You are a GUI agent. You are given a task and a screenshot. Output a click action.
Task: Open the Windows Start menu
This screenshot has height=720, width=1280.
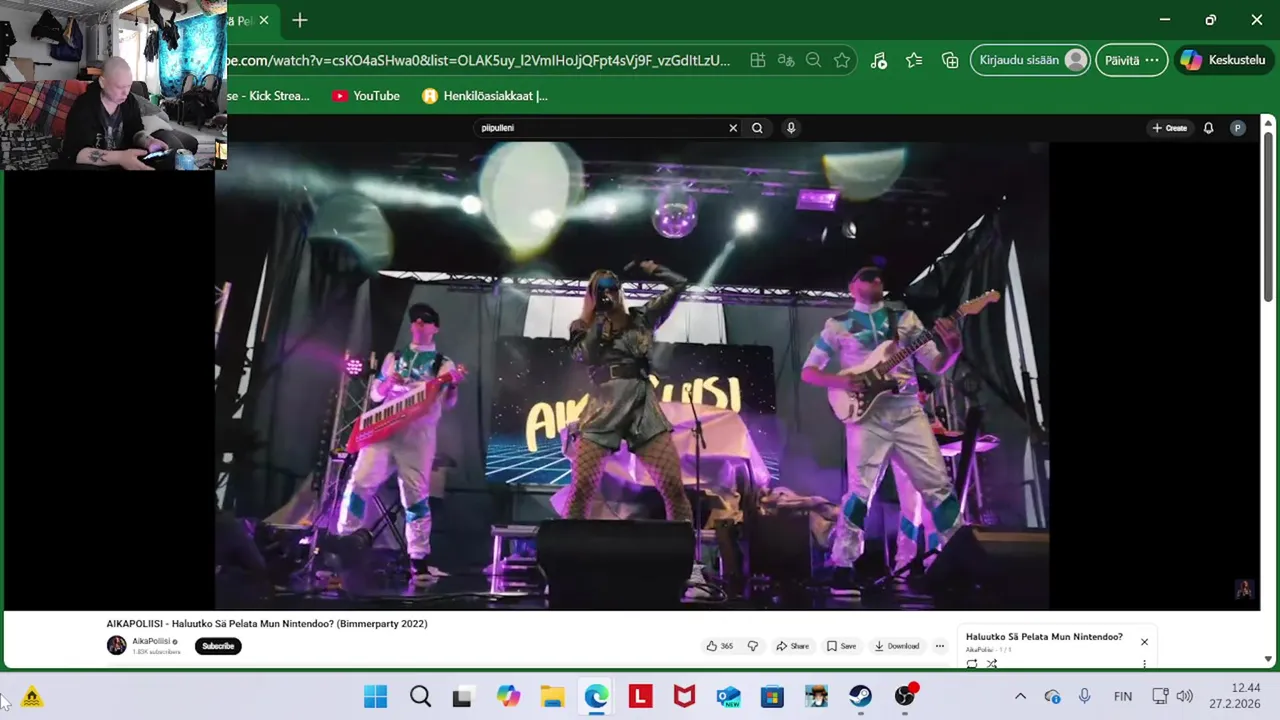(x=376, y=697)
